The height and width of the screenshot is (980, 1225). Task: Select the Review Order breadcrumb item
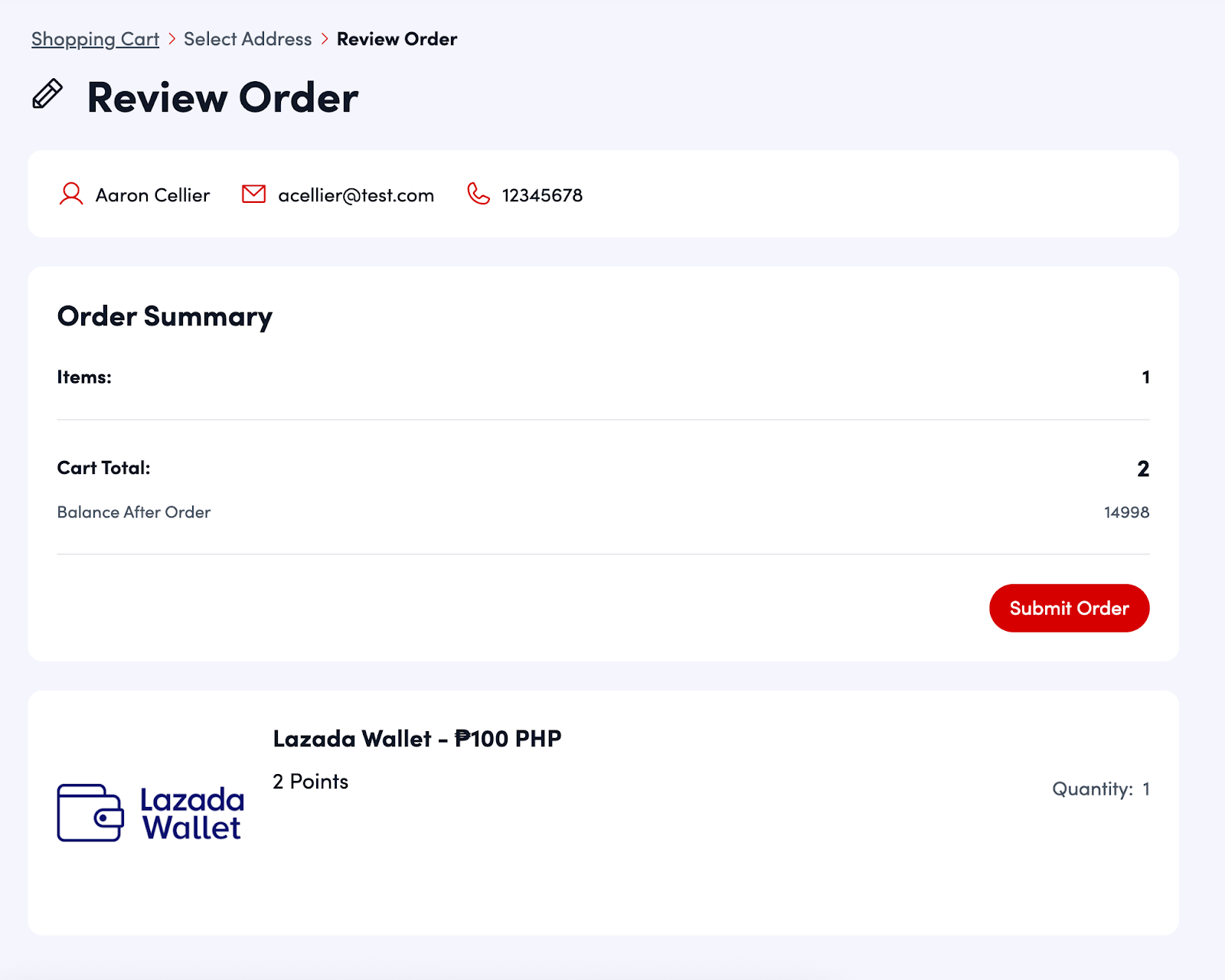pos(397,39)
